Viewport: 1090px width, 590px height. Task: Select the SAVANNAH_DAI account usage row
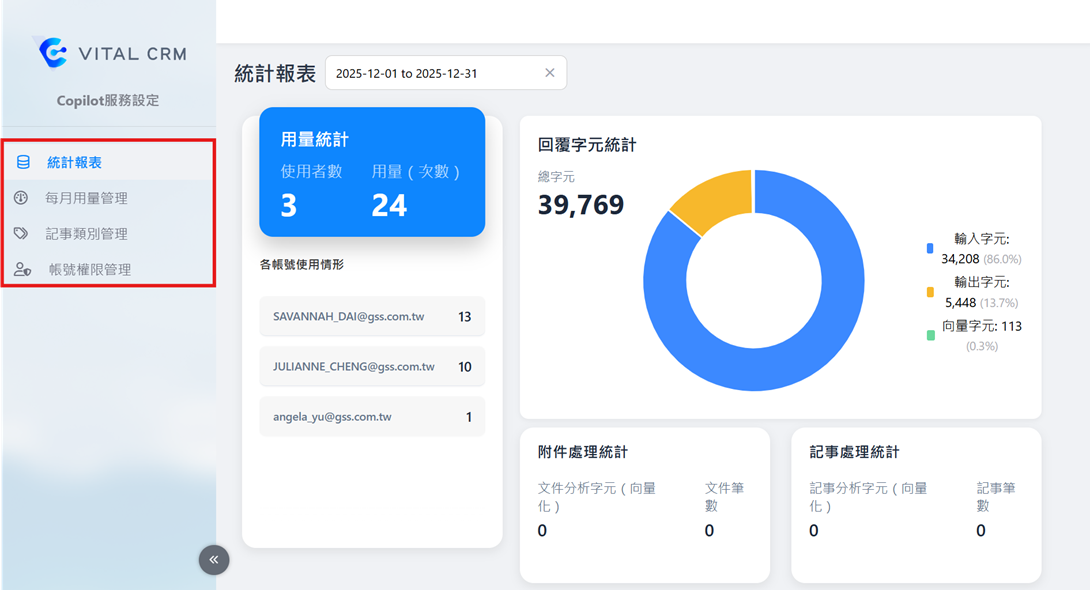(371, 316)
